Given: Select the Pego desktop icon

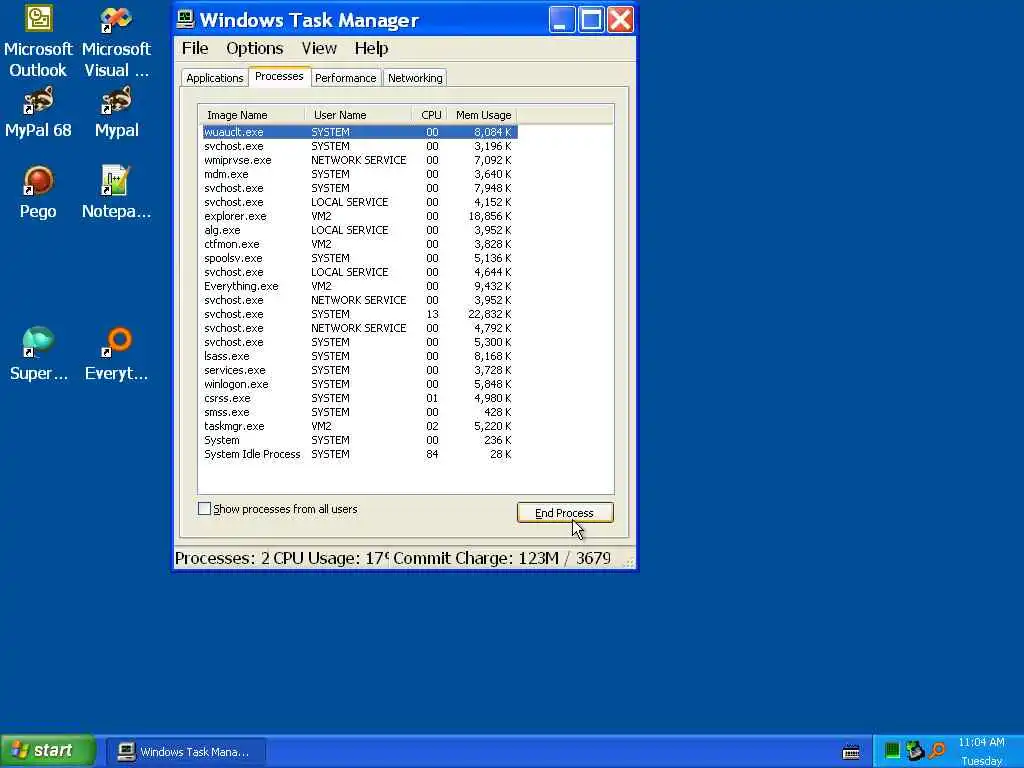Looking at the screenshot, I should 38,193.
